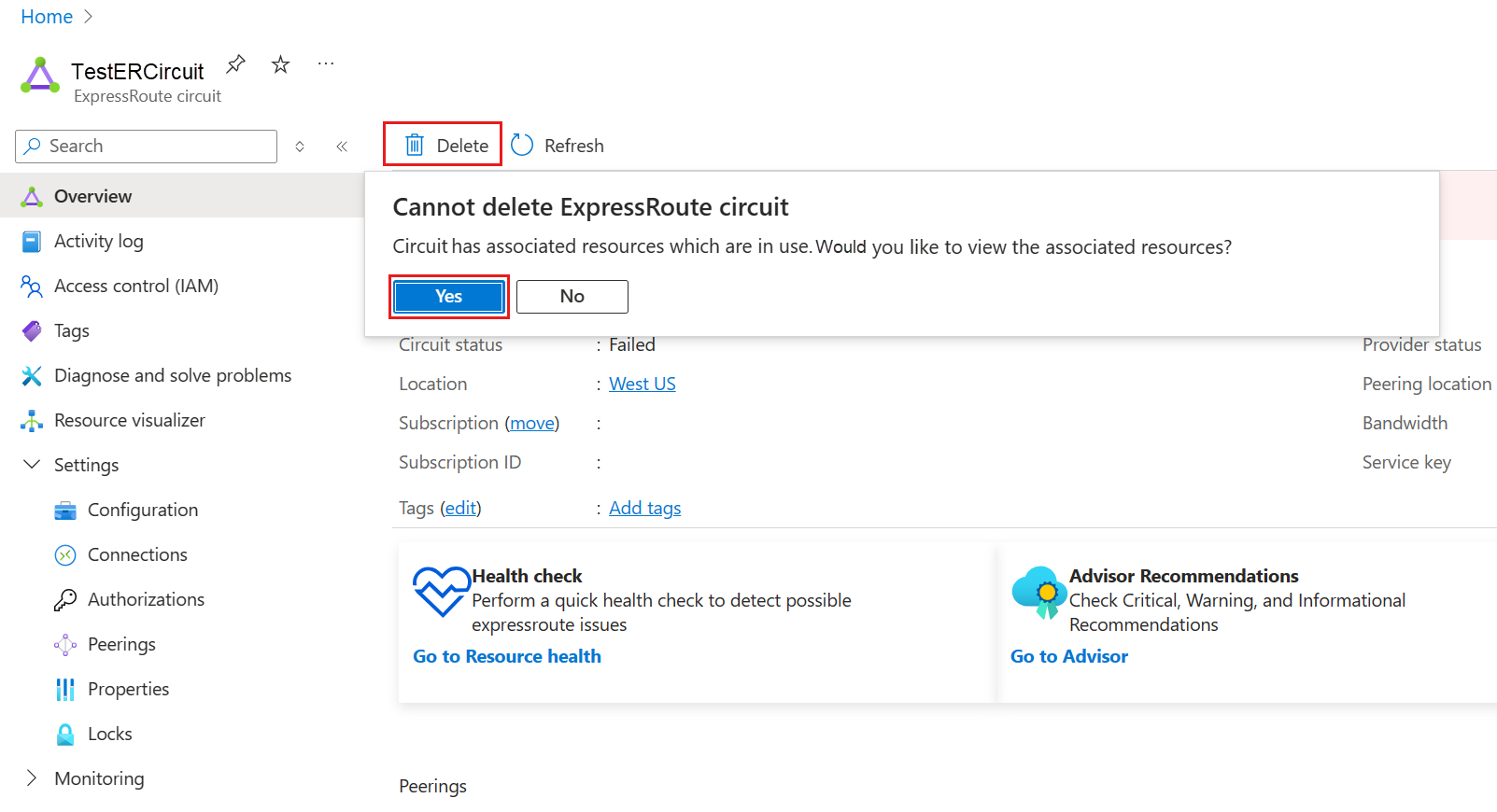Open the Overview menu item
Image resolution: width=1497 pixels, height=812 pixels.
(x=182, y=196)
